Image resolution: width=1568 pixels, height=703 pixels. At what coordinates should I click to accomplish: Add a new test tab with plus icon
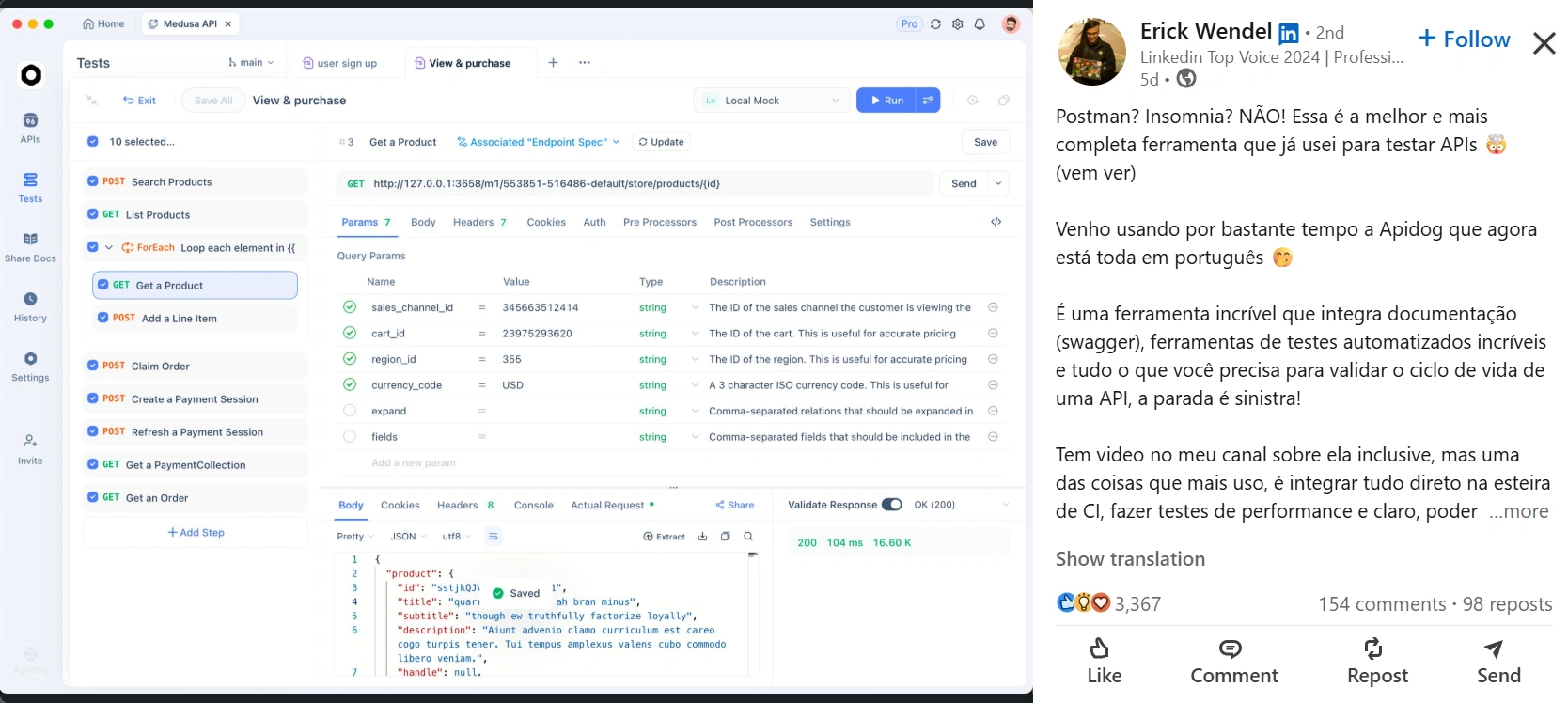click(553, 63)
